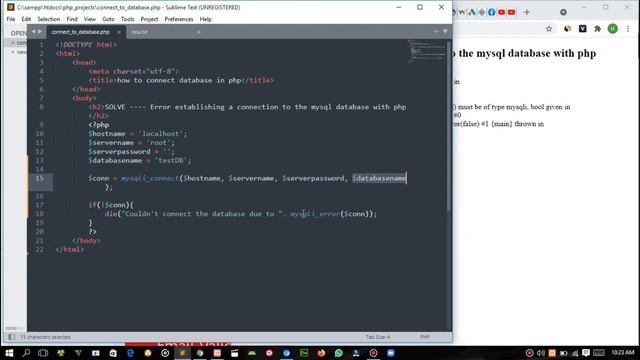Open the Goto menu

click(x=108, y=19)
